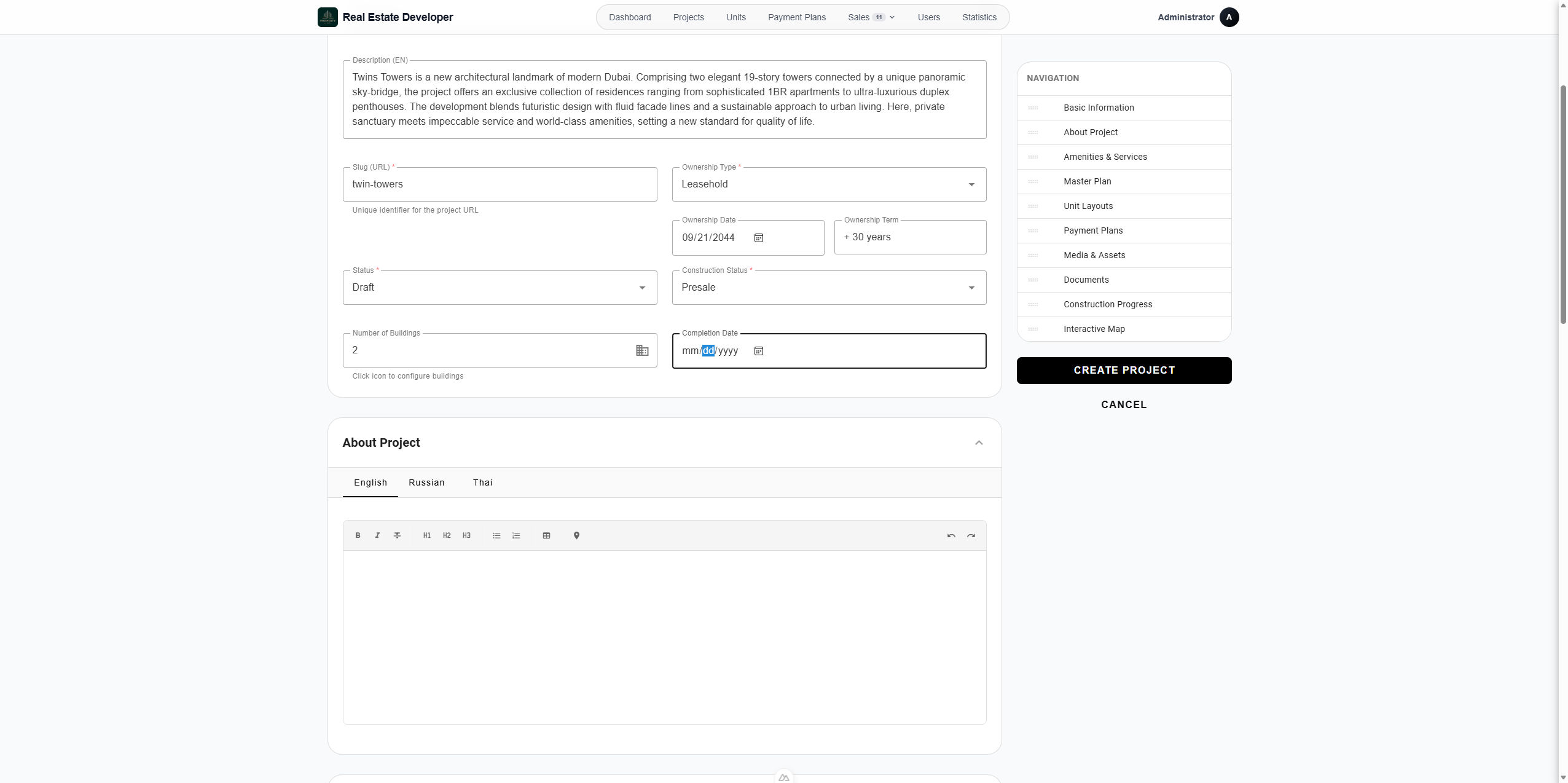Apply H2 heading style

click(447, 535)
